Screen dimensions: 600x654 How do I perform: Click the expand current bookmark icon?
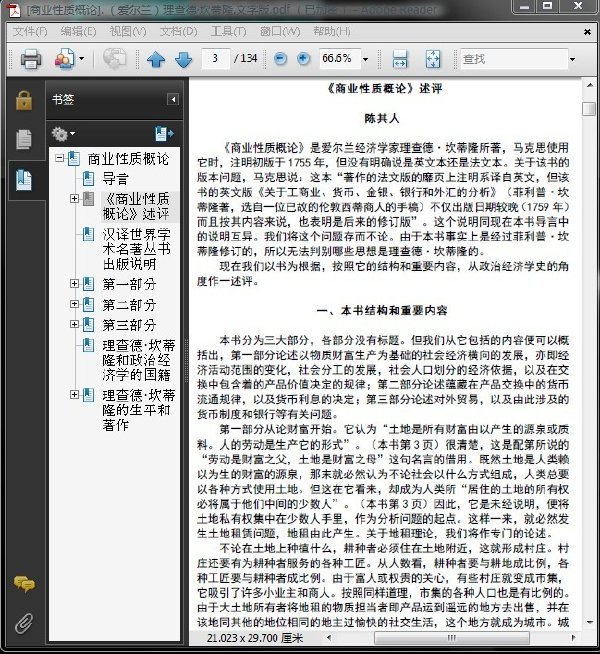[x=164, y=133]
